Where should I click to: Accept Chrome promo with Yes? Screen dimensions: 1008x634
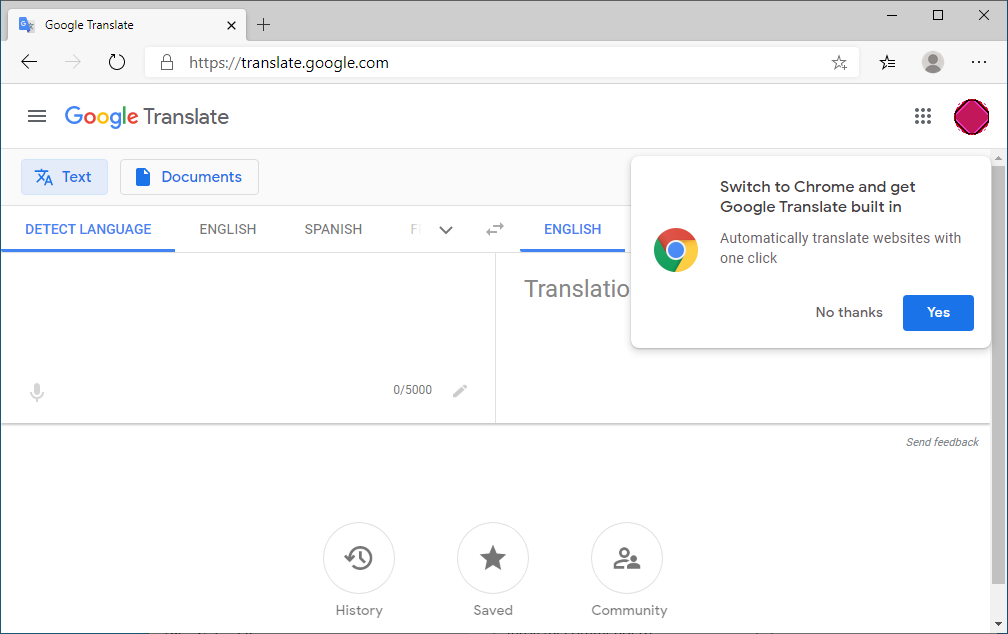(938, 312)
